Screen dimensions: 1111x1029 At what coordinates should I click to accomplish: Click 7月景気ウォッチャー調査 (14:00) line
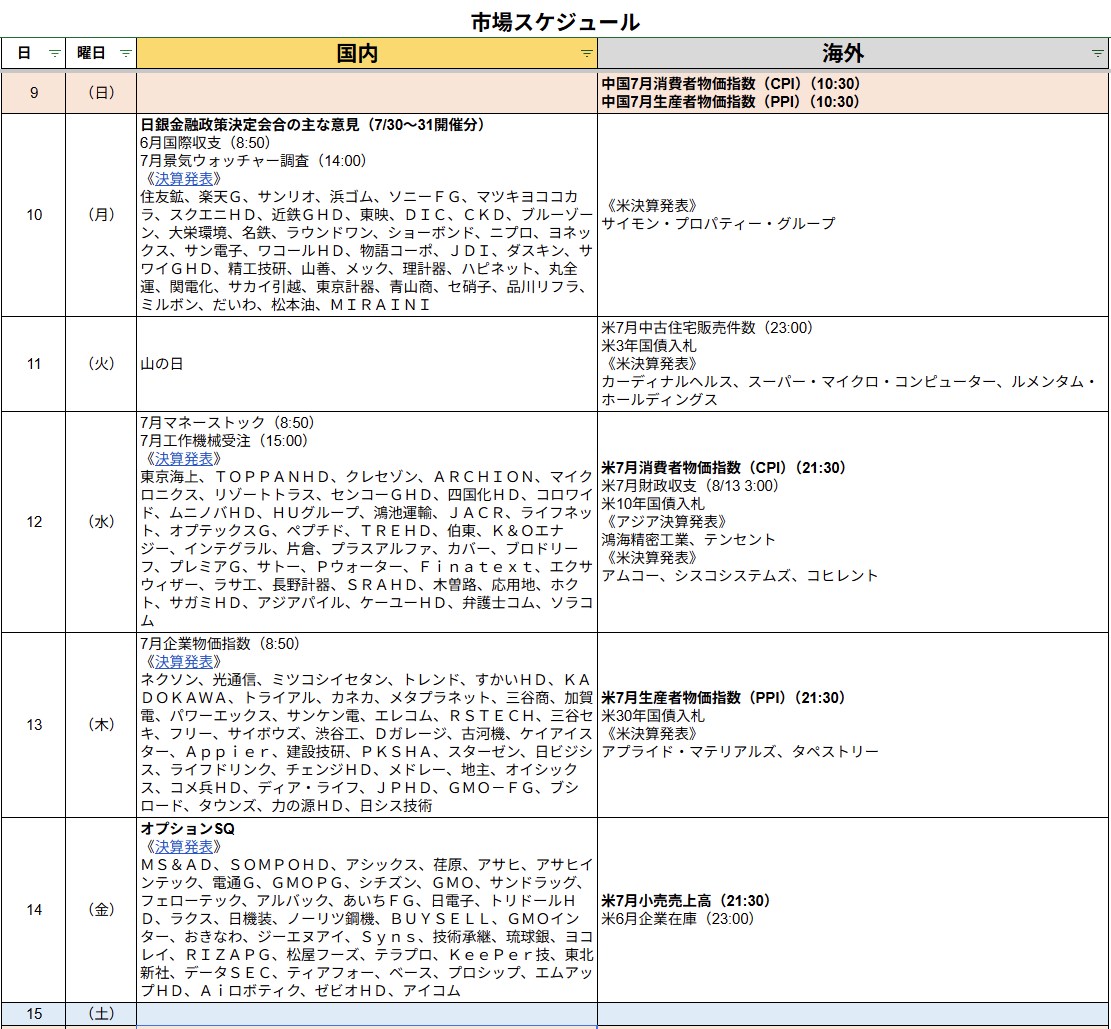[x=254, y=161]
